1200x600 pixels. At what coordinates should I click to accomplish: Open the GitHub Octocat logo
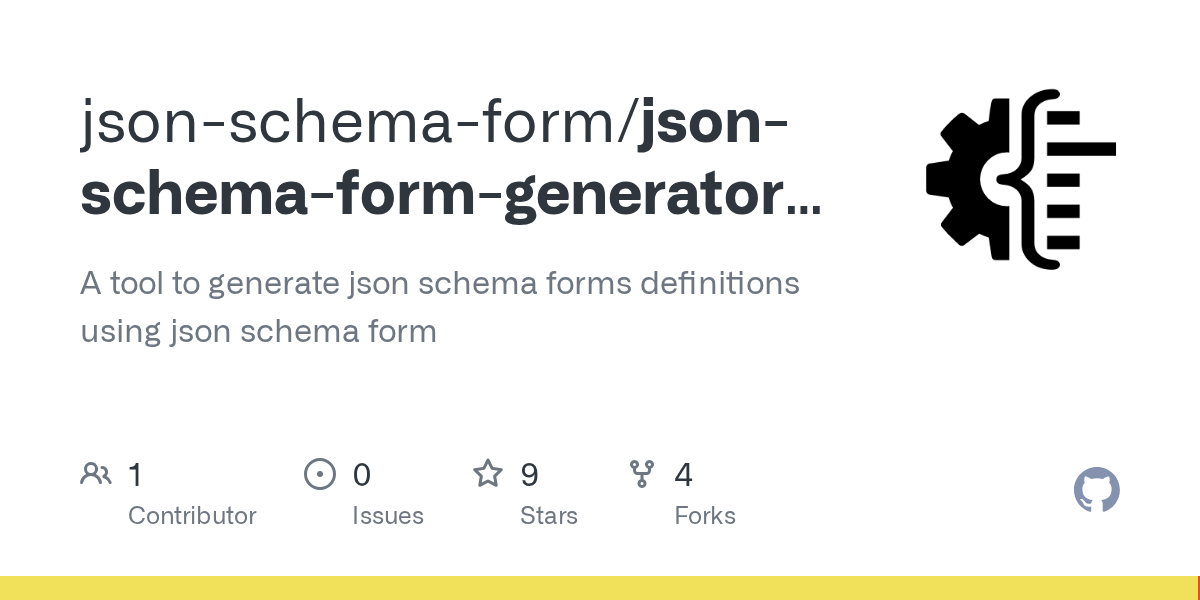tap(1096, 490)
